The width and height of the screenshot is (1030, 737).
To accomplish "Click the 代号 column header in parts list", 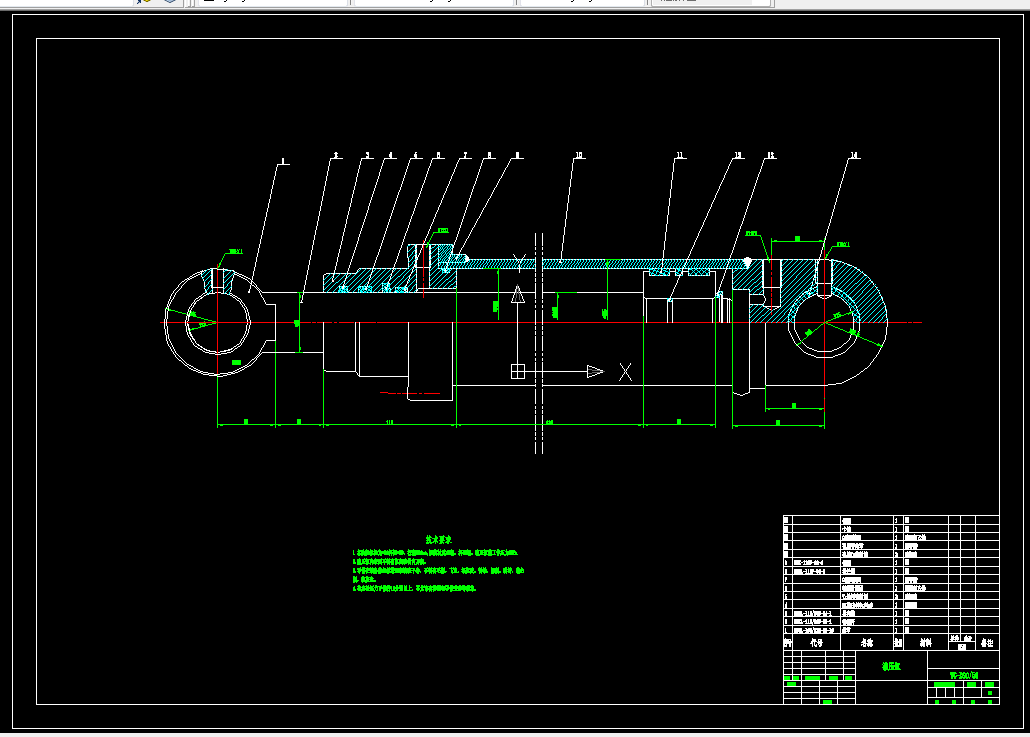I will point(817,642).
